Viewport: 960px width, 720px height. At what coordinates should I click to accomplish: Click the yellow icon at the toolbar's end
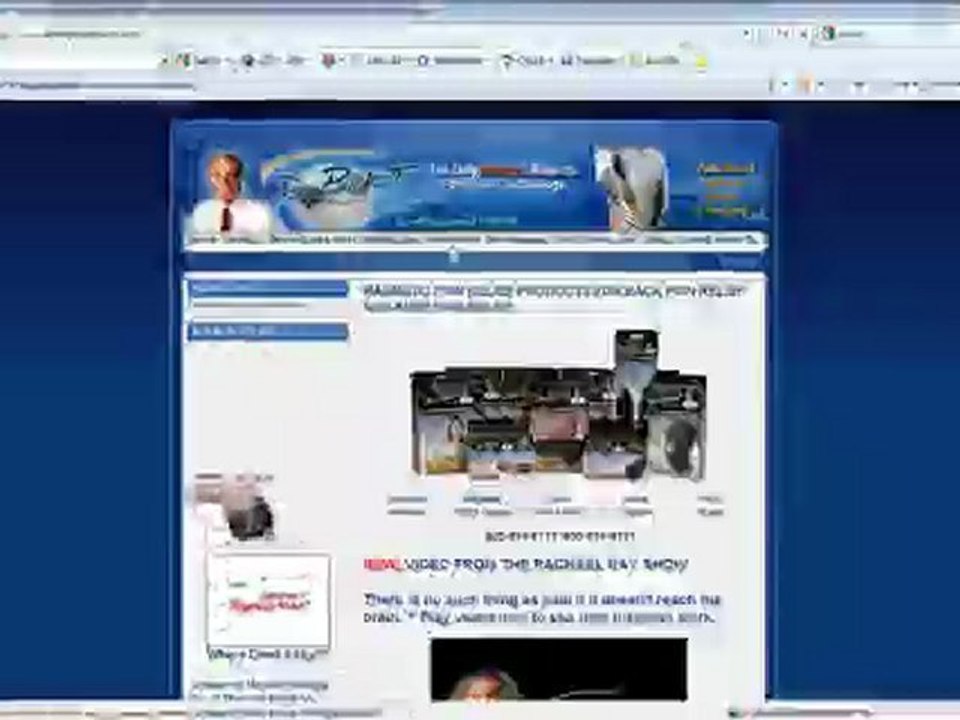[x=702, y=62]
